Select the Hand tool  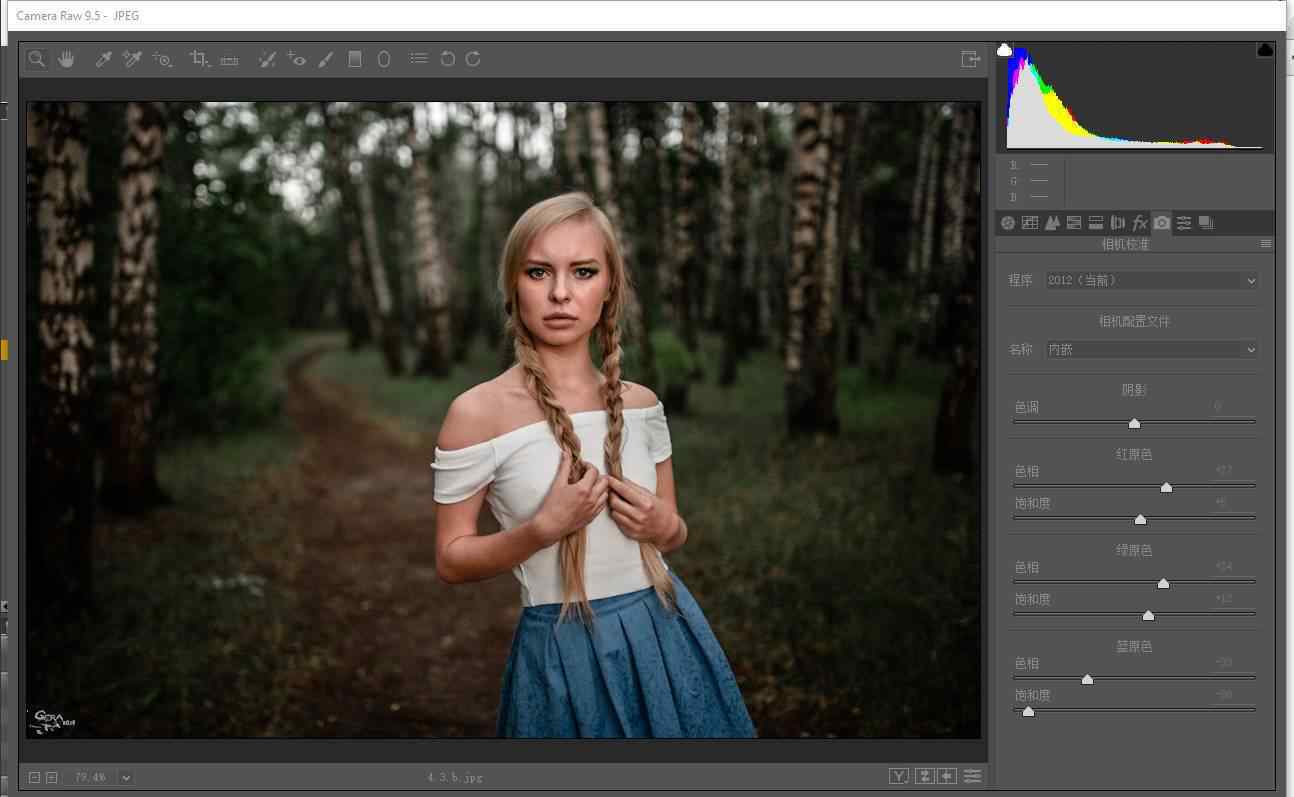[x=66, y=59]
